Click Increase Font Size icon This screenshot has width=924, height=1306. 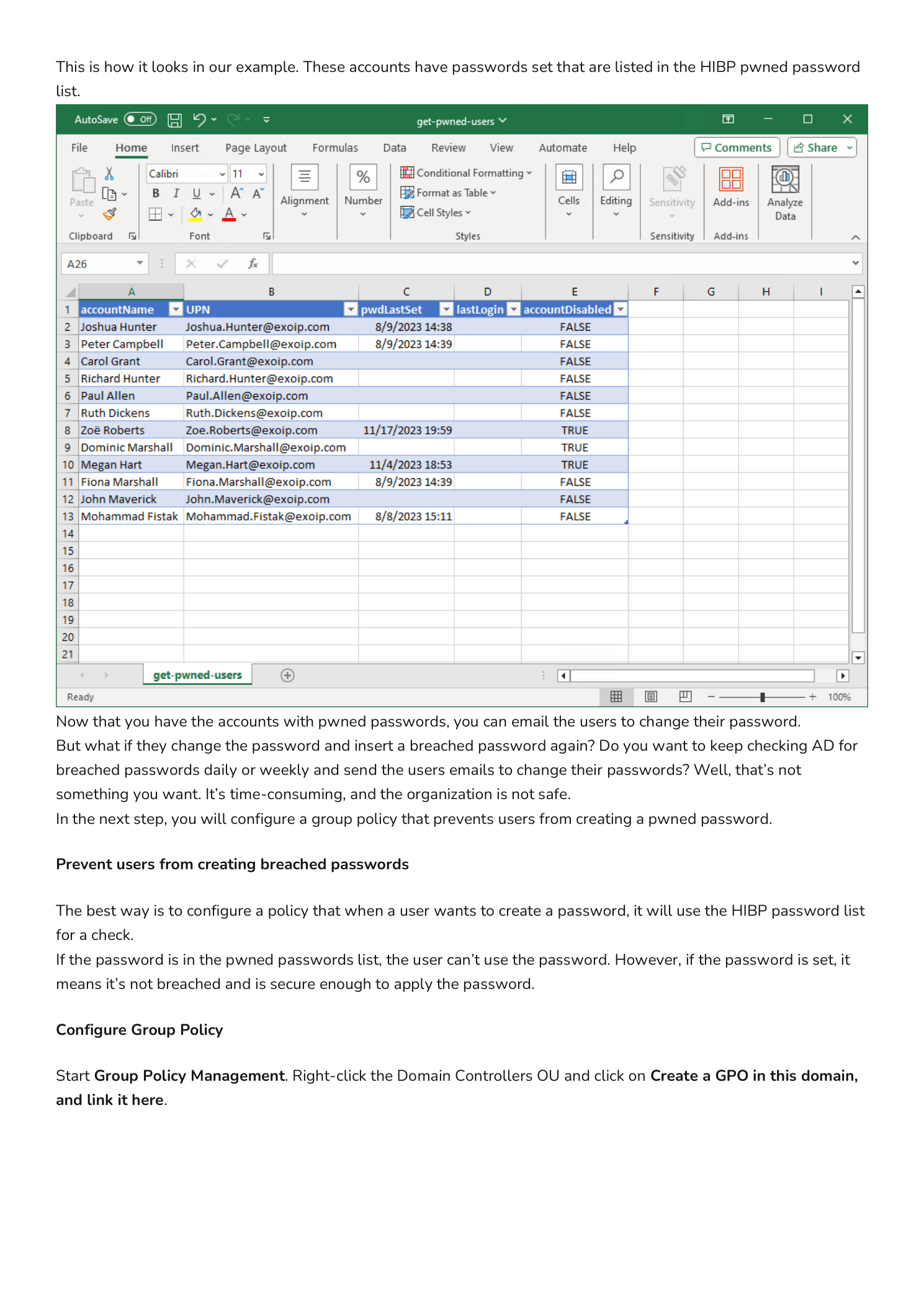pyautogui.click(x=237, y=194)
